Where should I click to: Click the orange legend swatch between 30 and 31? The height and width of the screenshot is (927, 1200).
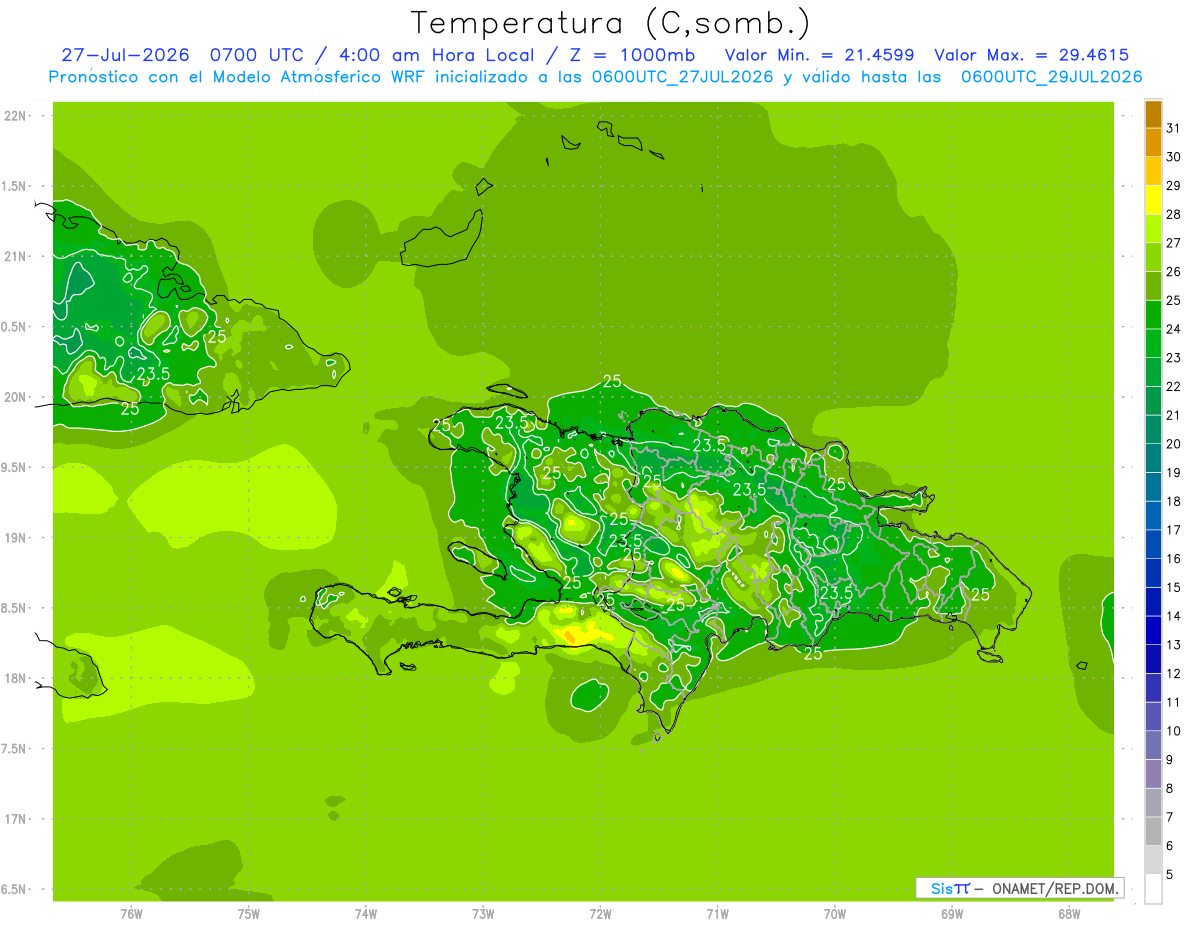[1153, 142]
